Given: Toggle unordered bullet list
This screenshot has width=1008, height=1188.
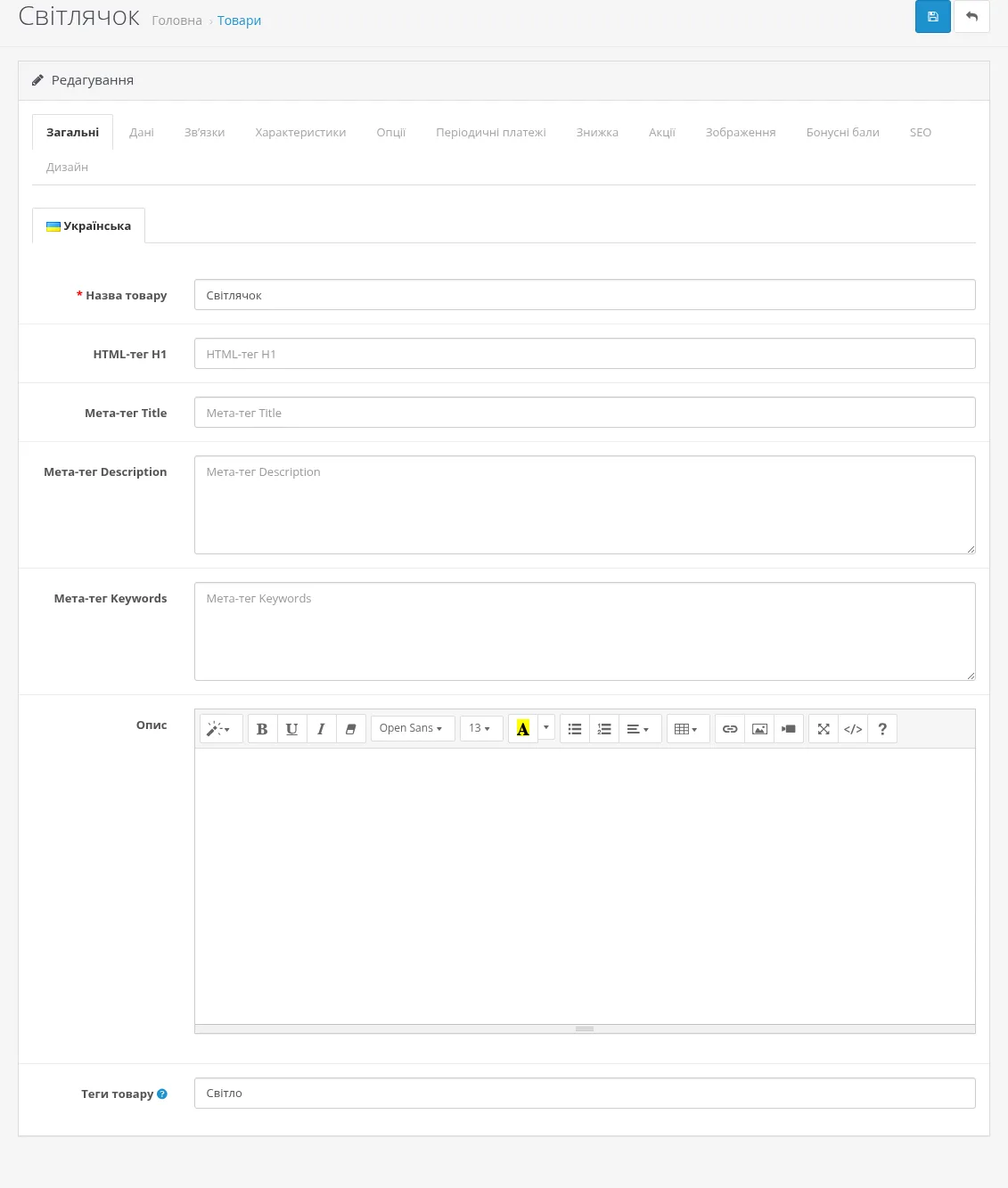Looking at the screenshot, I should tap(575, 729).
